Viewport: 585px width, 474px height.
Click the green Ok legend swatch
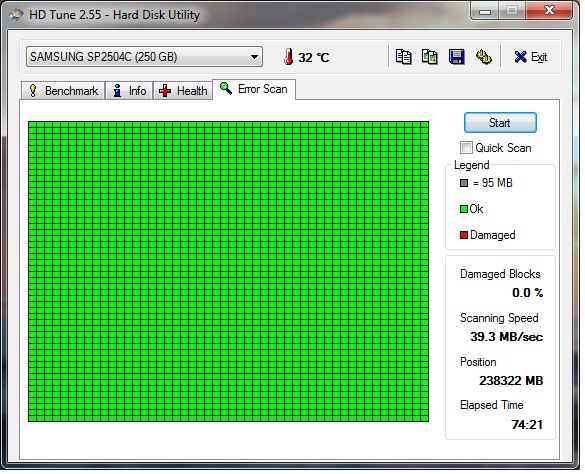pyautogui.click(x=464, y=209)
